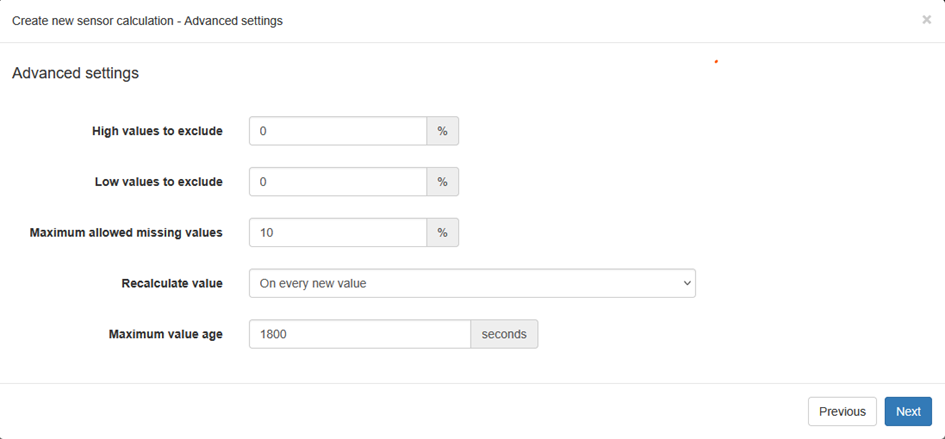Click the dropdown arrow of Recalculate value
945x439 pixels.
[686, 283]
